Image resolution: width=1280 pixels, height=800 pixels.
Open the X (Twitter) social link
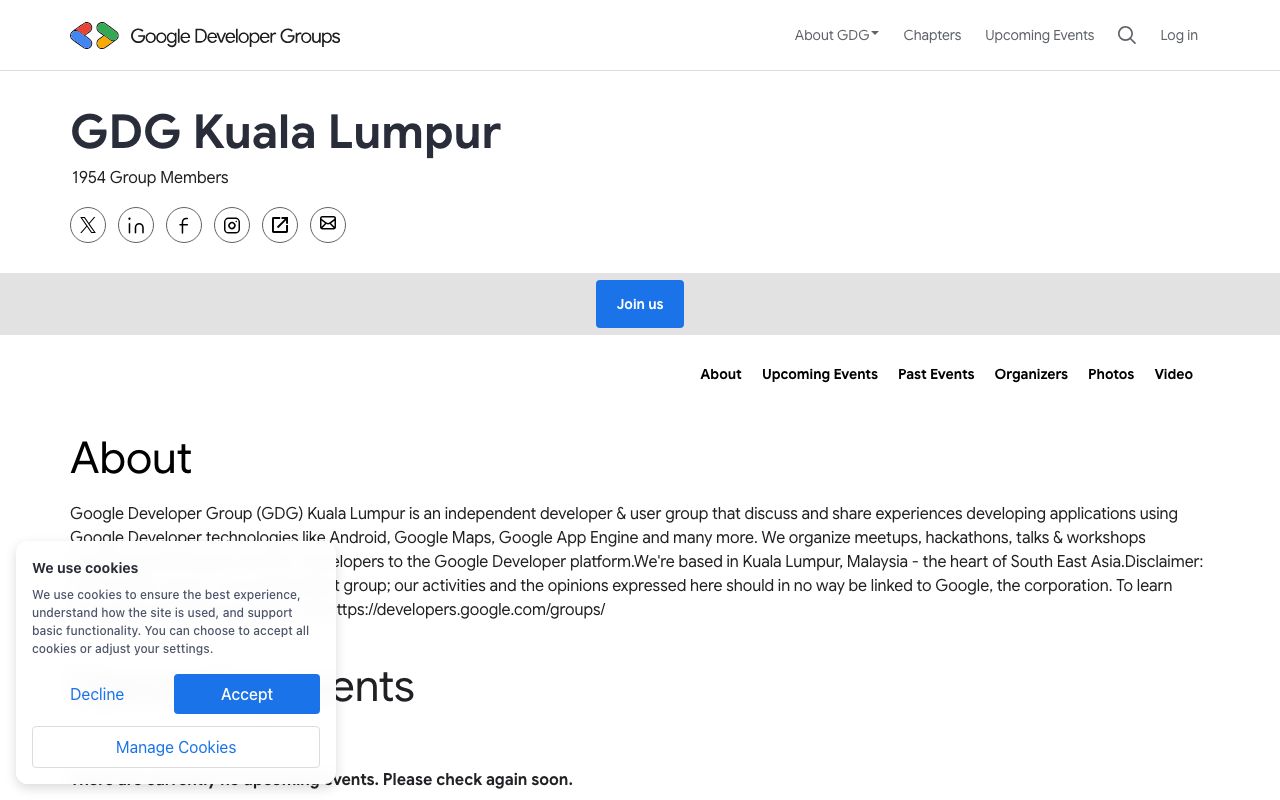pos(88,225)
